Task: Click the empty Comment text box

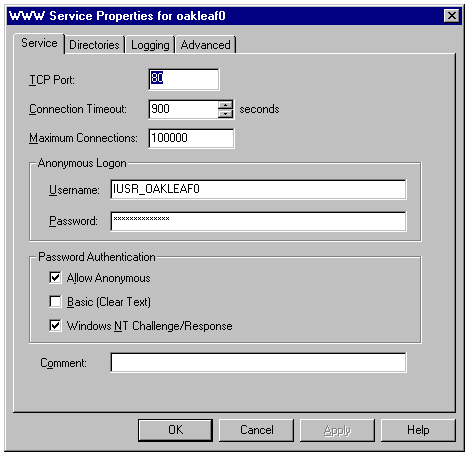Action: (258, 362)
